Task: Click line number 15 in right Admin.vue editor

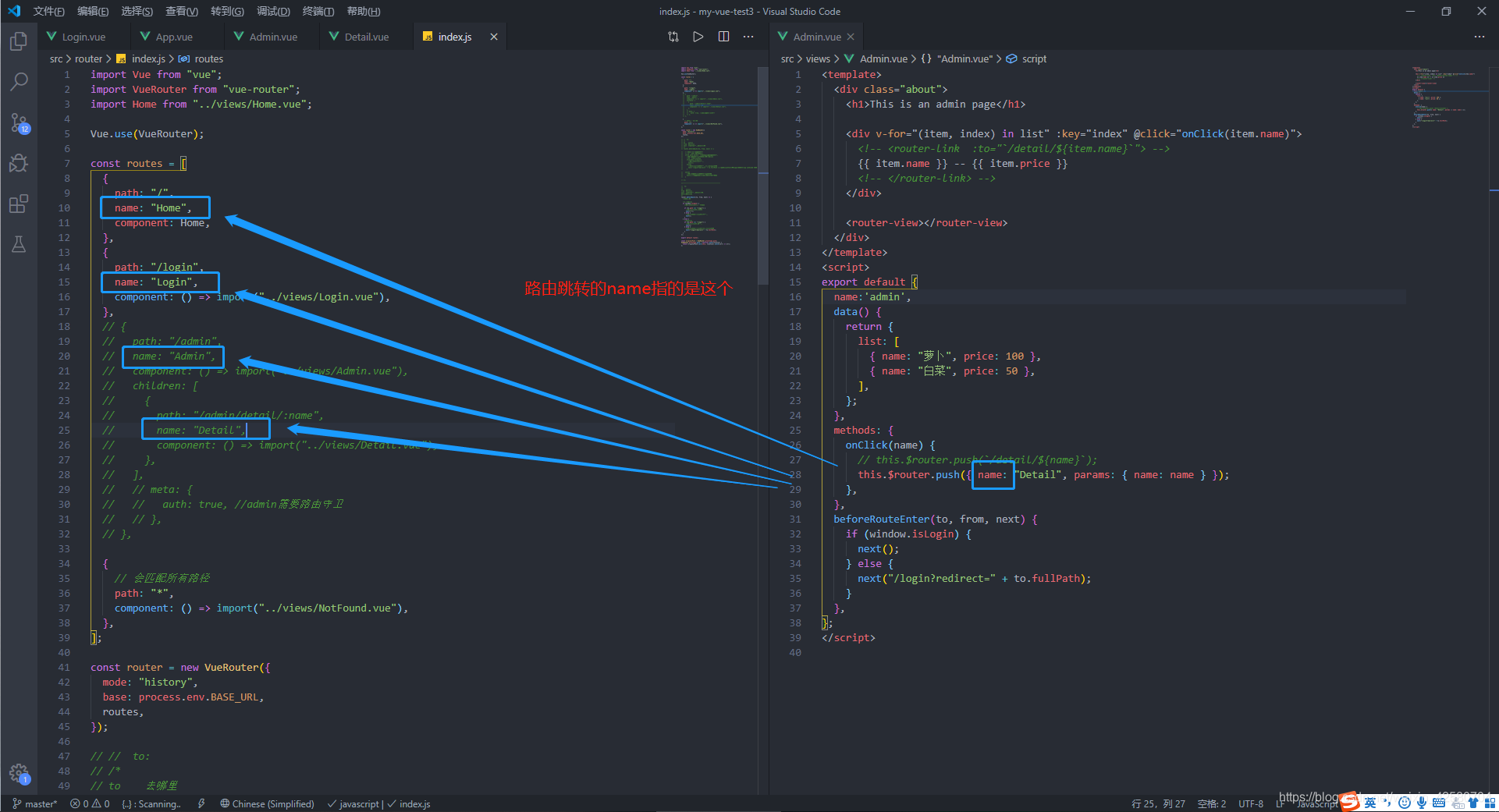Action: point(795,282)
